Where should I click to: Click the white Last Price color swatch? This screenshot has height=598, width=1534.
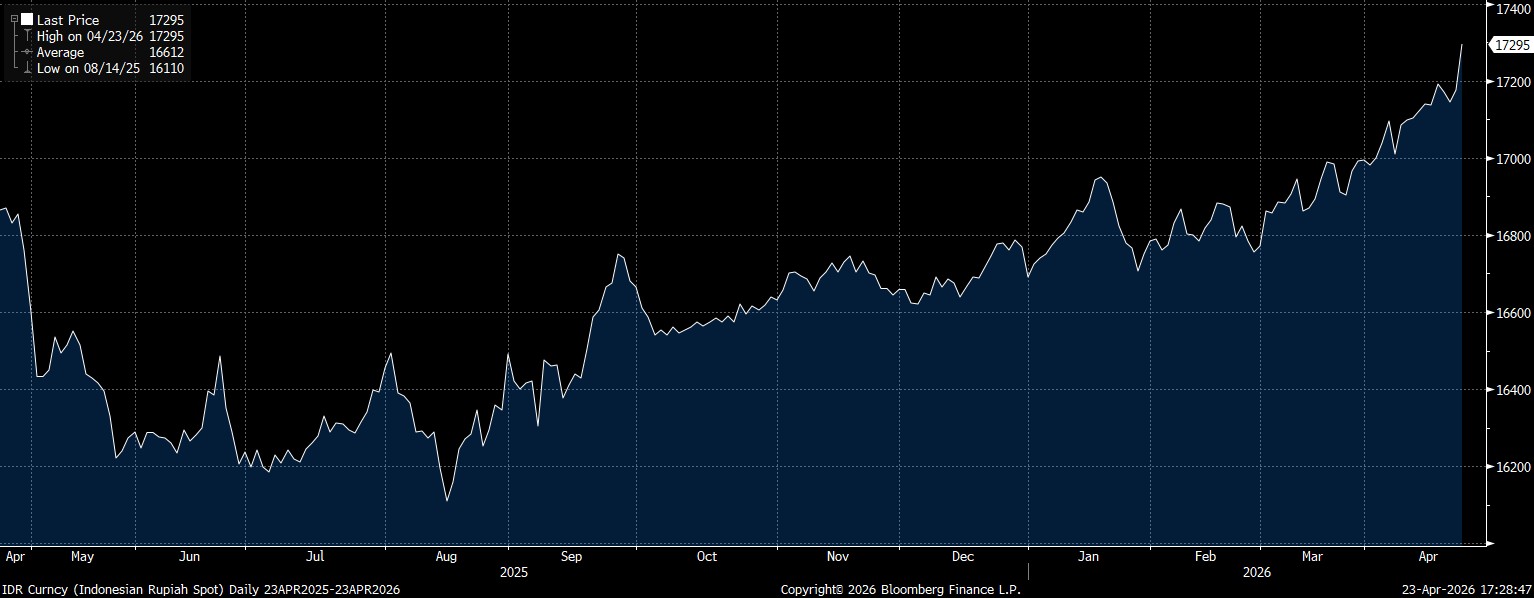pos(27,20)
